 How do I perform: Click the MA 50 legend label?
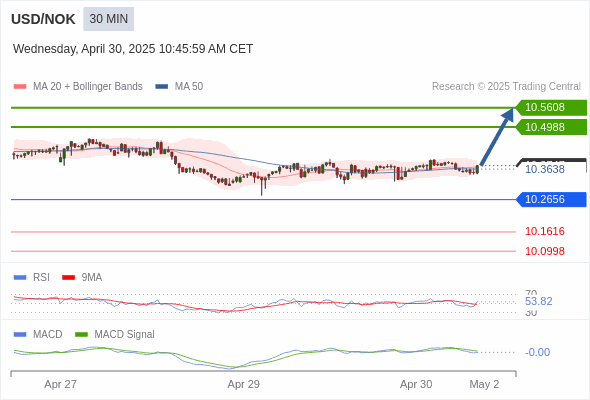coord(189,87)
